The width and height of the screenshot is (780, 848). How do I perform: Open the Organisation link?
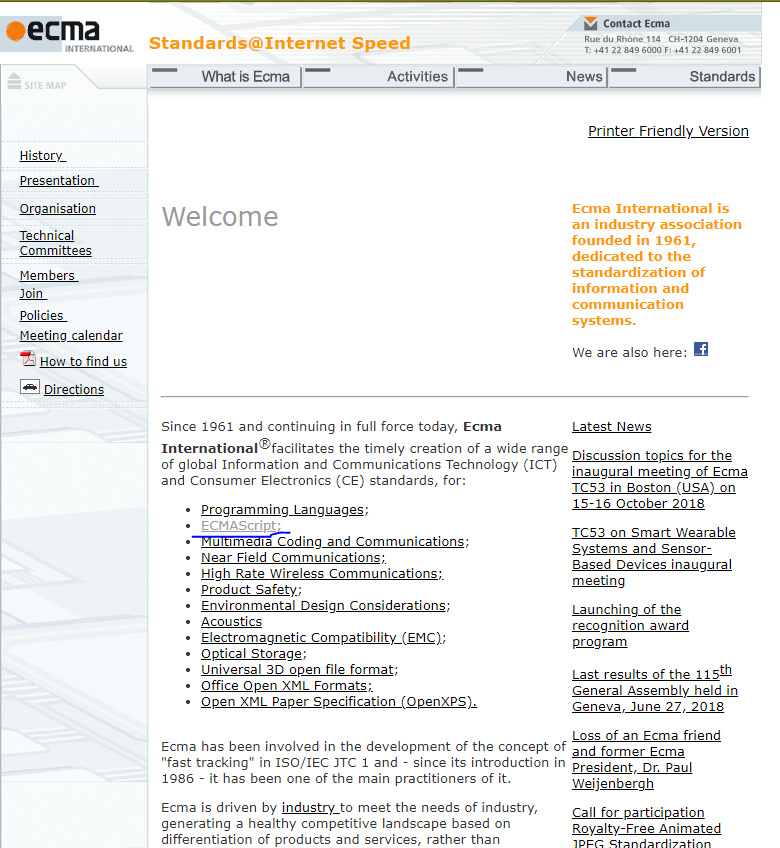pos(58,209)
